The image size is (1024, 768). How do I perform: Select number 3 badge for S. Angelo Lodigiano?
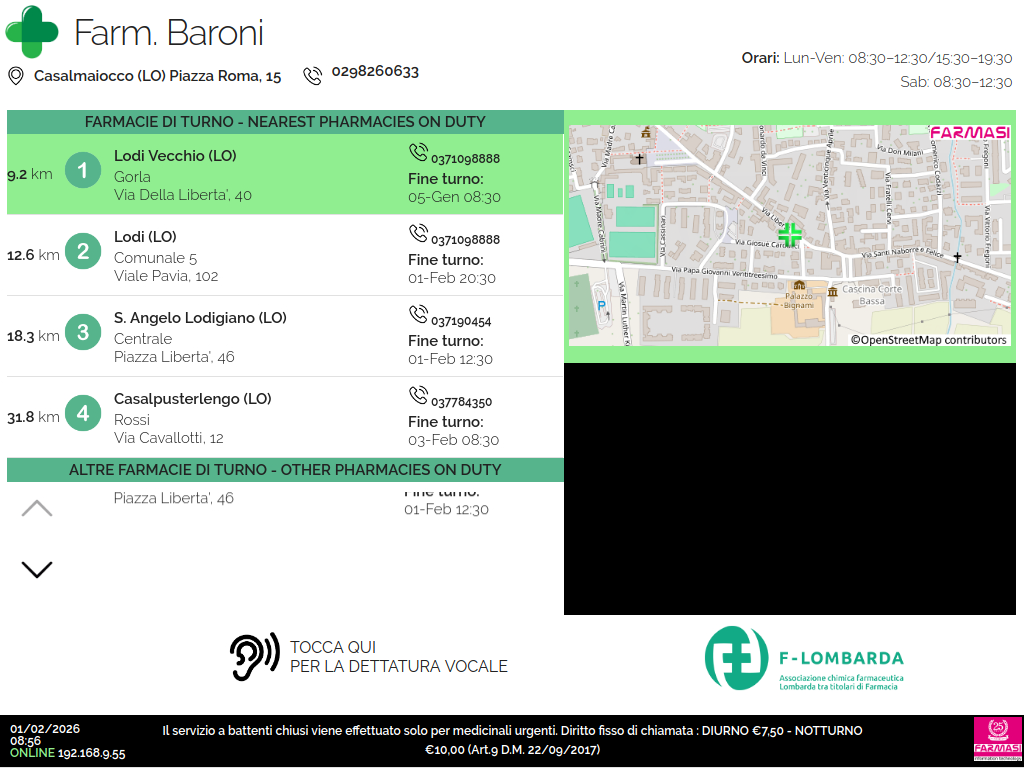tap(83, 333)
